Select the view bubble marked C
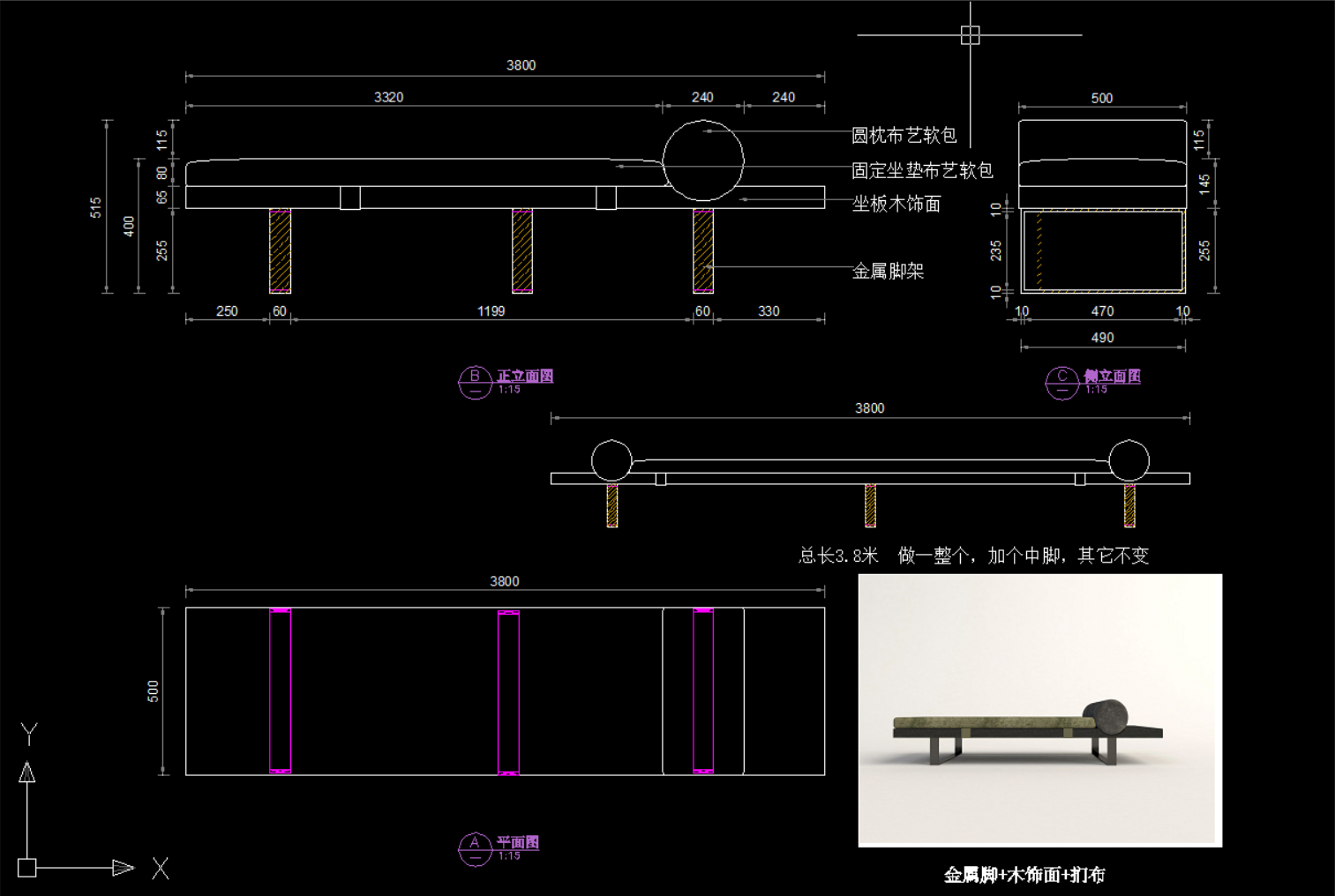 point(1061,383)
